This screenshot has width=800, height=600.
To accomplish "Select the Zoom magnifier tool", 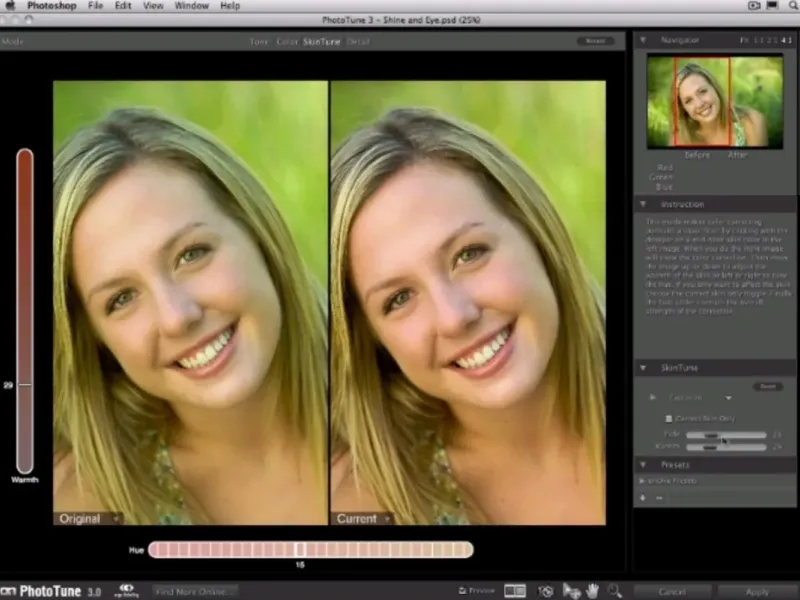I will 615,591.
